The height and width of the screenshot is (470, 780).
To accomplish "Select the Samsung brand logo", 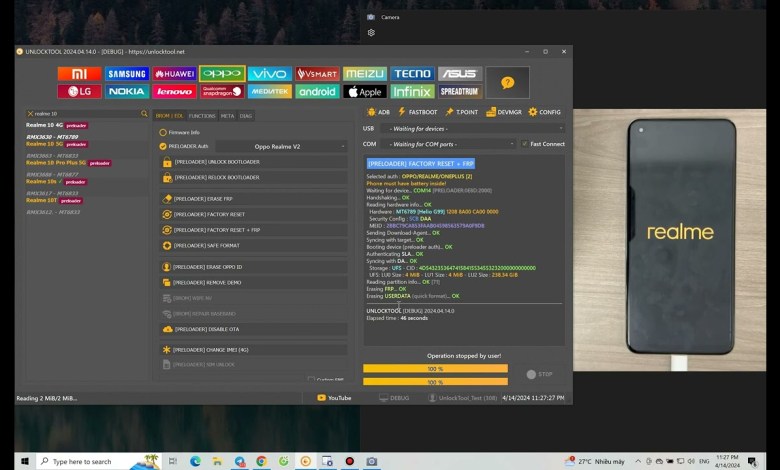I will click(x=127, y=74).
